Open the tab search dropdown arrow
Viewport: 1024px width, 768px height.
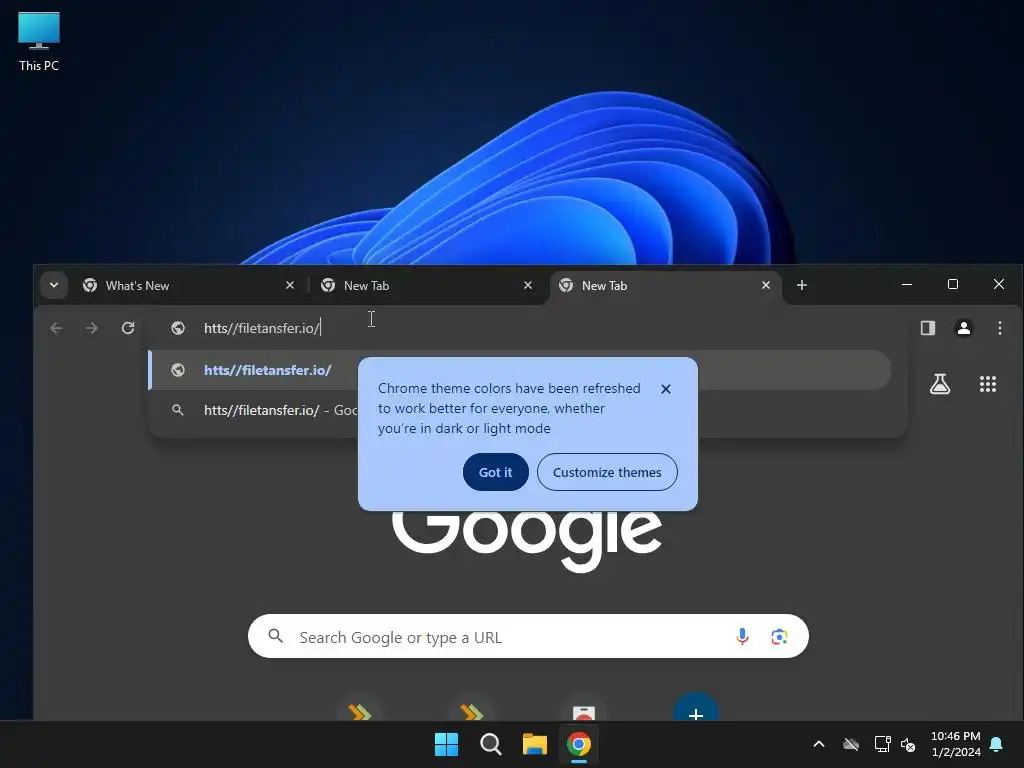click(x=54, y=285)
